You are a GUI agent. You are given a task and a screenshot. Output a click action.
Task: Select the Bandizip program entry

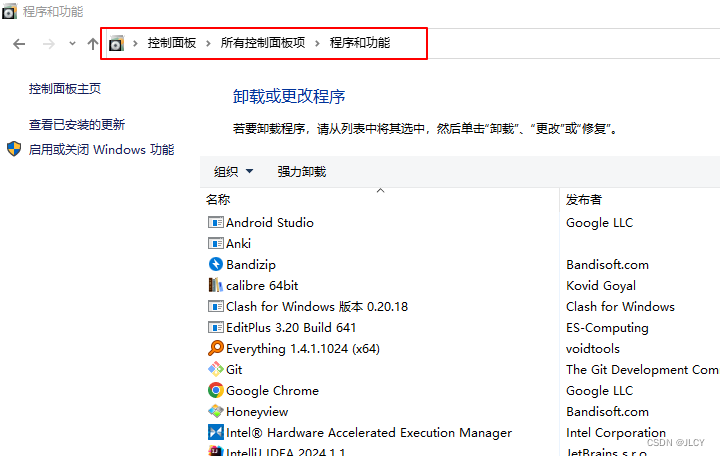[x=251, y=265]
